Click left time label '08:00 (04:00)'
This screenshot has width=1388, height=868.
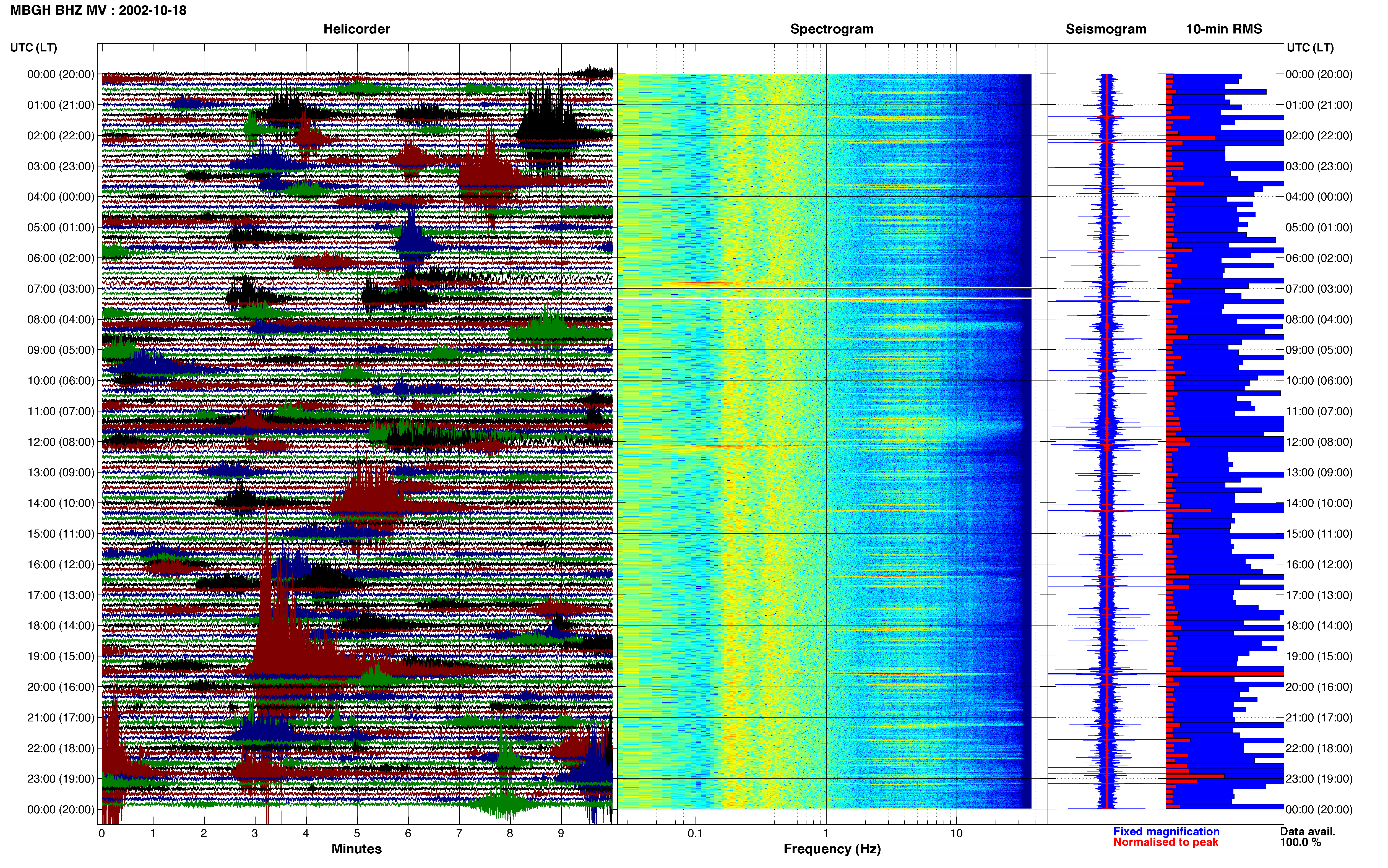click(x=61, y=319)
